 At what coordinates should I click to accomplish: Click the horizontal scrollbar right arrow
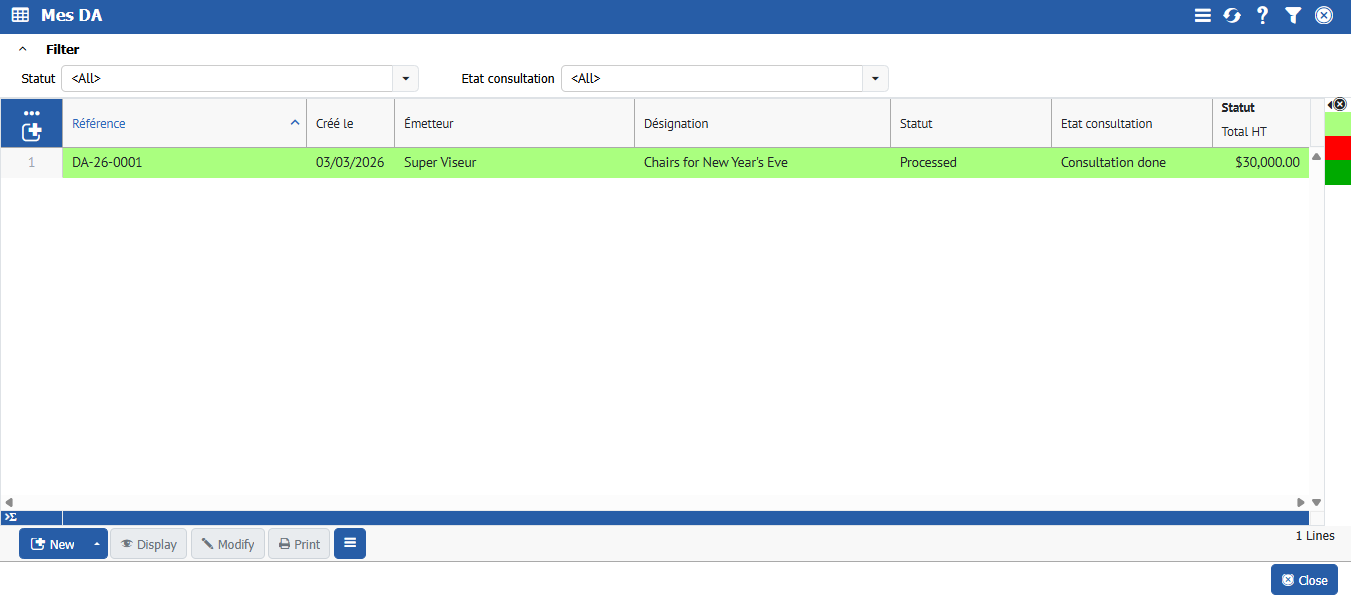pyautogui.click(x=1300, y=502)
